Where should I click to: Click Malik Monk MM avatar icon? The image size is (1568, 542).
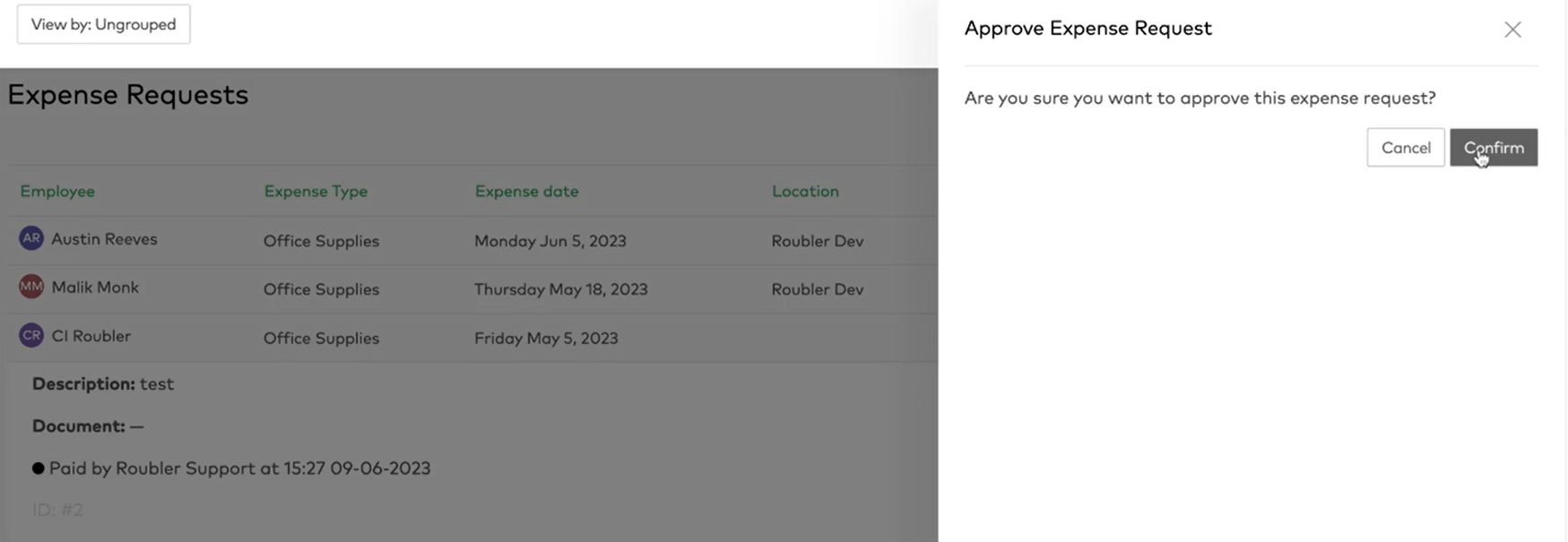coord(31,287)
